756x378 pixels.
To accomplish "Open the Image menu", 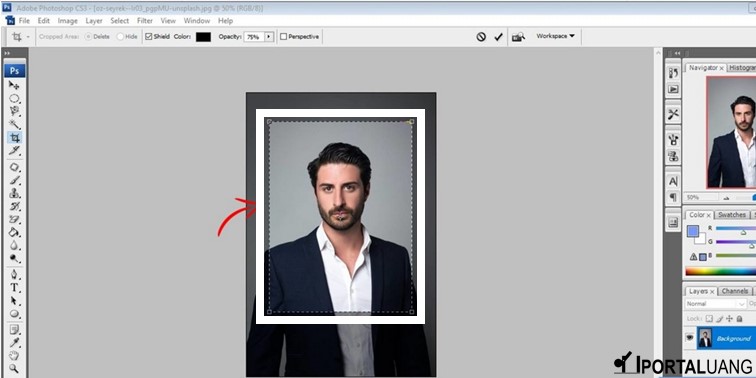I will coord(68,21).
